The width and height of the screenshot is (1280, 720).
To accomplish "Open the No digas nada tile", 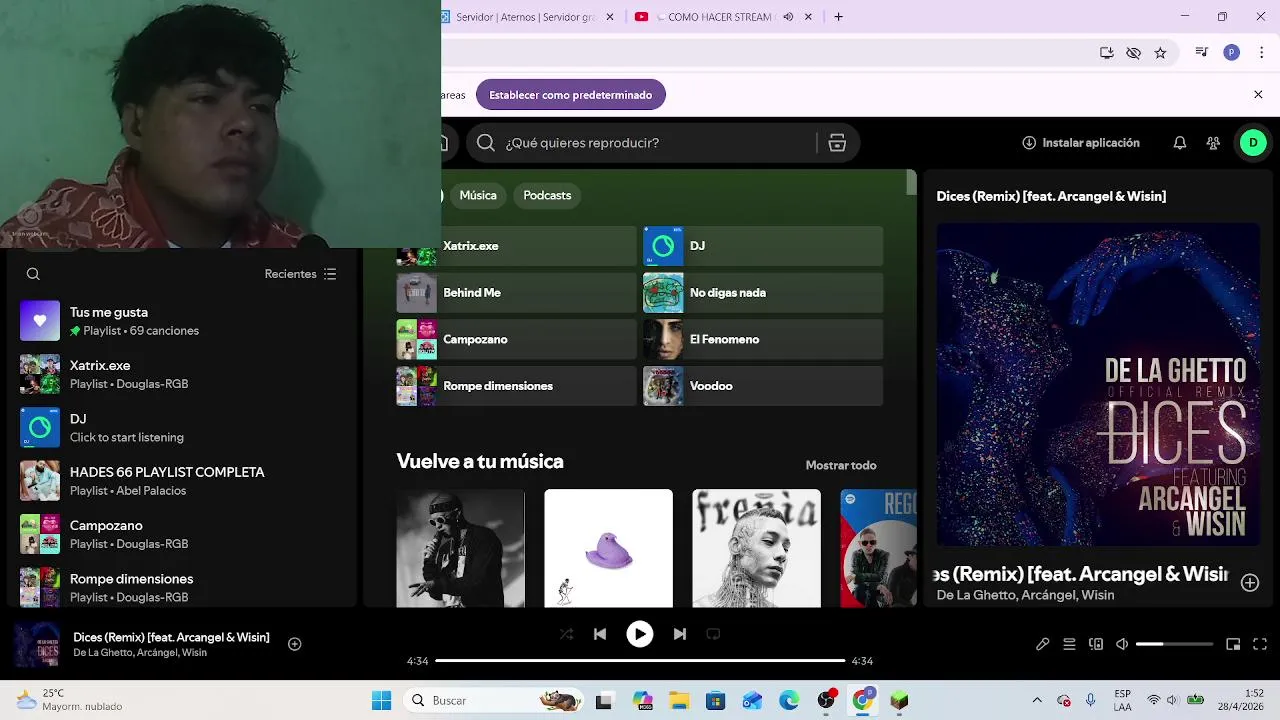I will pos(763,293).
